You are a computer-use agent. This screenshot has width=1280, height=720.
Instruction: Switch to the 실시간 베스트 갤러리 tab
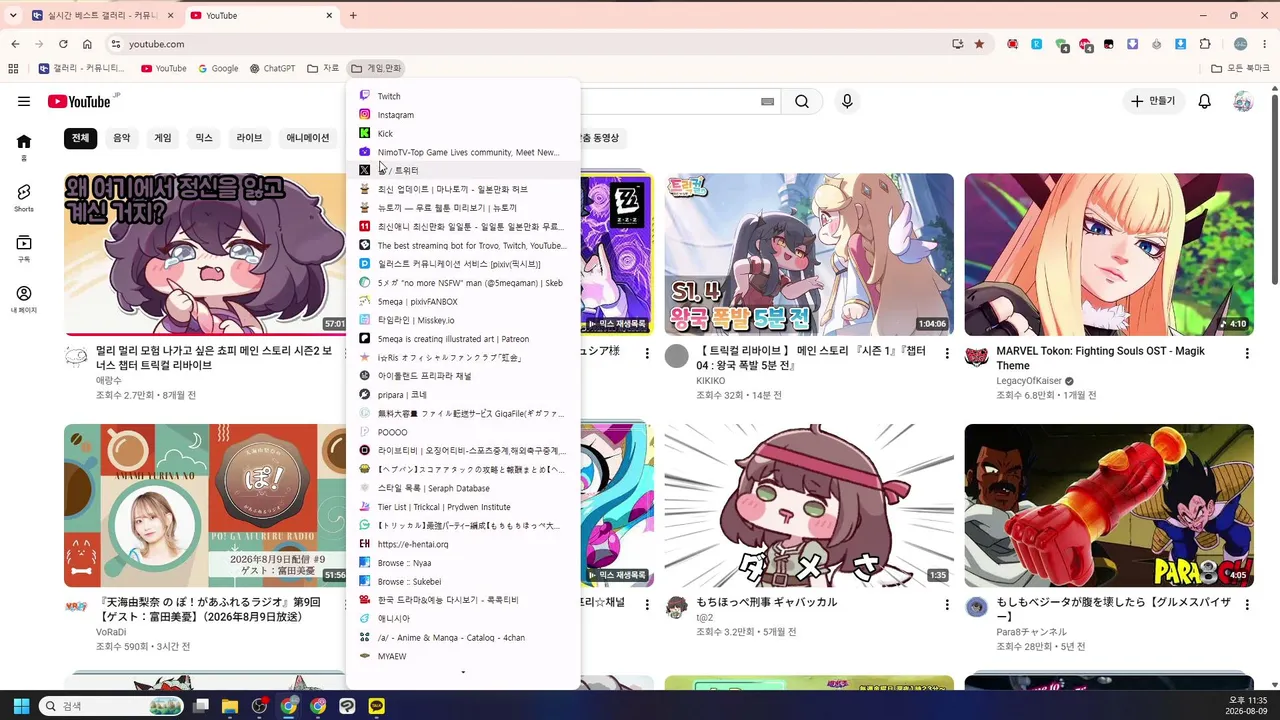pyautogui.click(x=103, y=15)
